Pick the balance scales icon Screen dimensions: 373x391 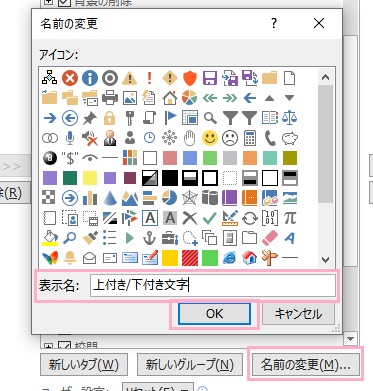pyautogui.click(x=289, y=118)
